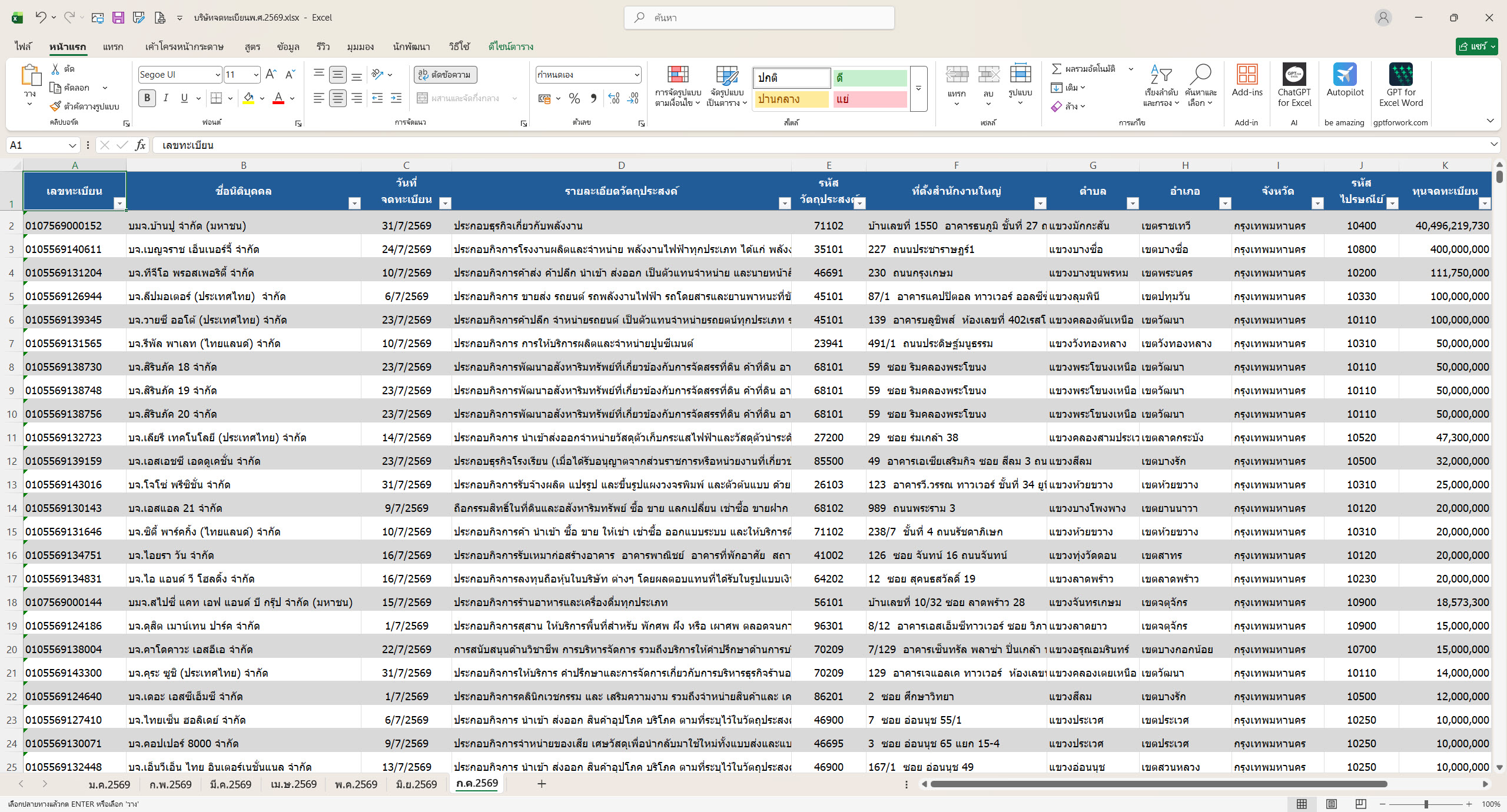Open the Find and Select magnifier icon

[1200, 75]
